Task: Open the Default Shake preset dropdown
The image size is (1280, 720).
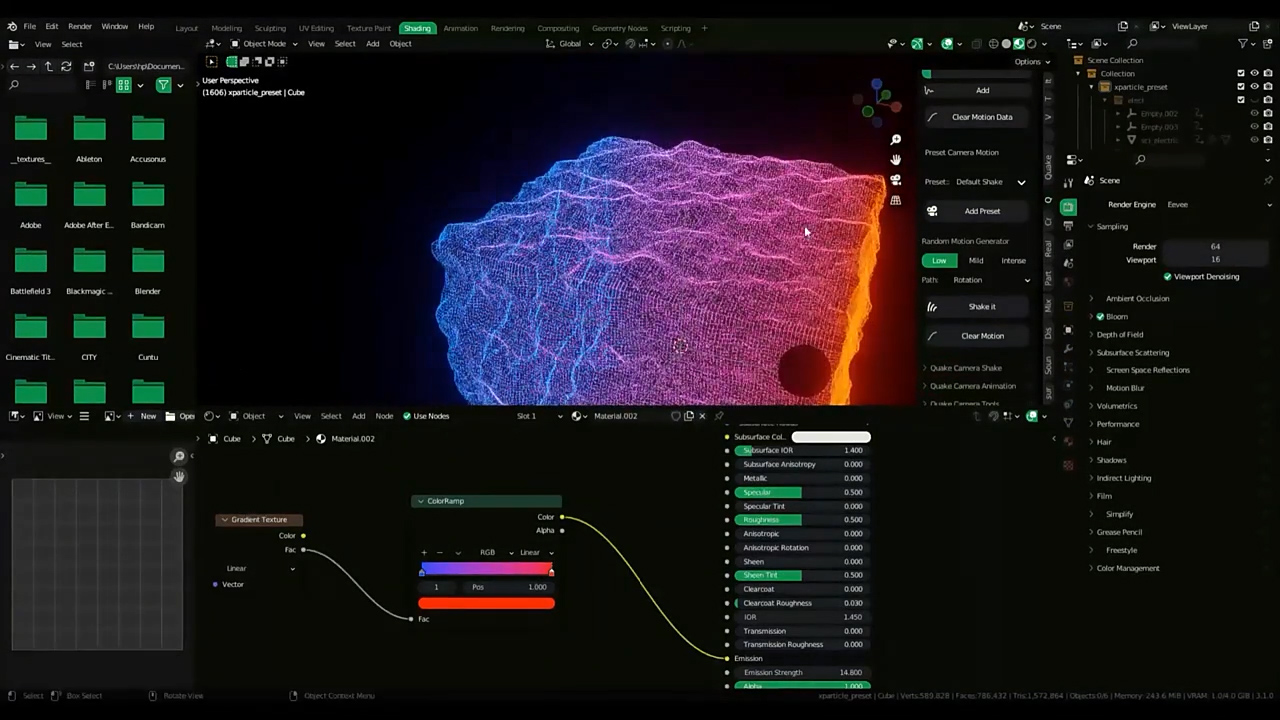Action: tap(990, 182)
